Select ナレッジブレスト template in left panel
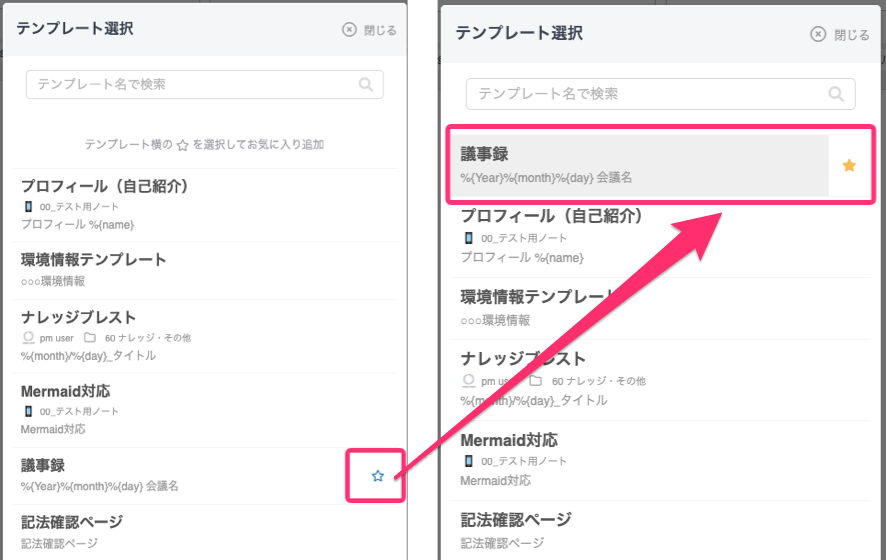Image resolution: width=886 pixels, height=560 pixels. point(78,317)
